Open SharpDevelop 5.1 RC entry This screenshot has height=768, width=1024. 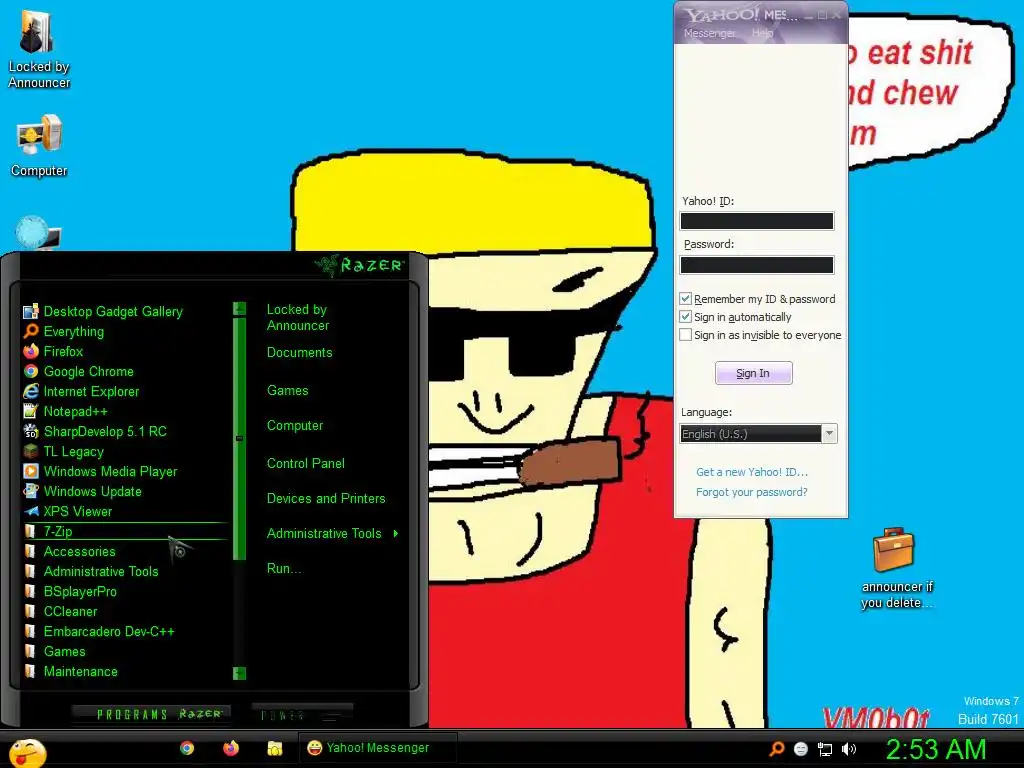[x=95, y=432]
